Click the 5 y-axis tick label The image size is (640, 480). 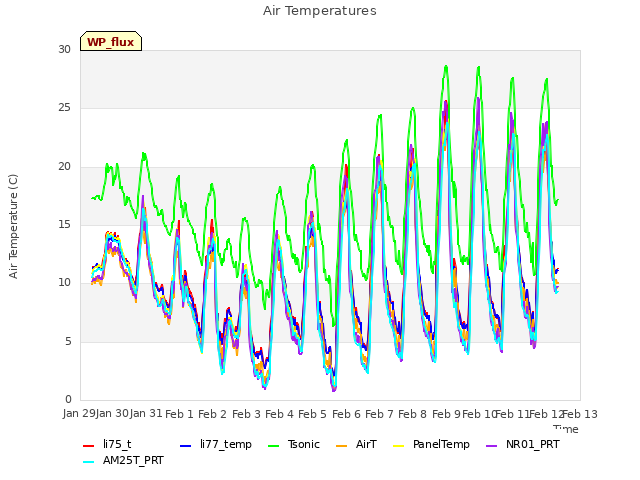(x=68, y=341)
